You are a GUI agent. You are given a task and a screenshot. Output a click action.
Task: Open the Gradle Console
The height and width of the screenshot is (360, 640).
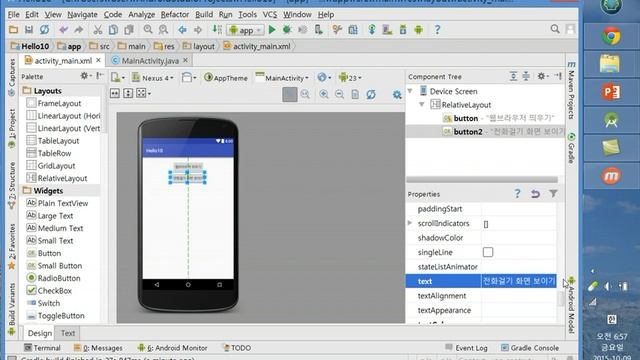coord(530,348)
